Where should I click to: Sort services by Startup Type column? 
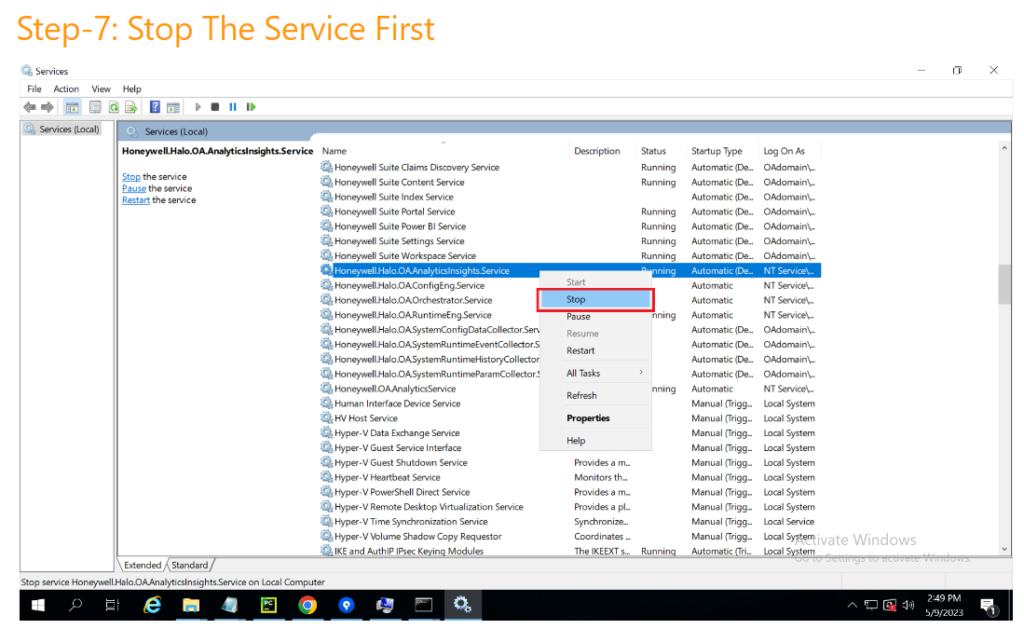pos(717,151)
